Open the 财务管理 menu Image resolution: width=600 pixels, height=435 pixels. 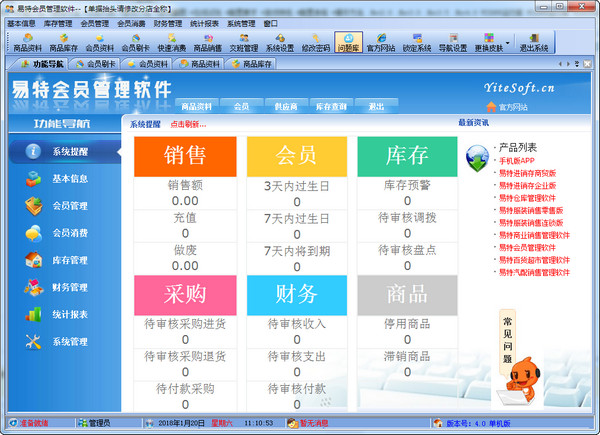[x=168, y=24]
